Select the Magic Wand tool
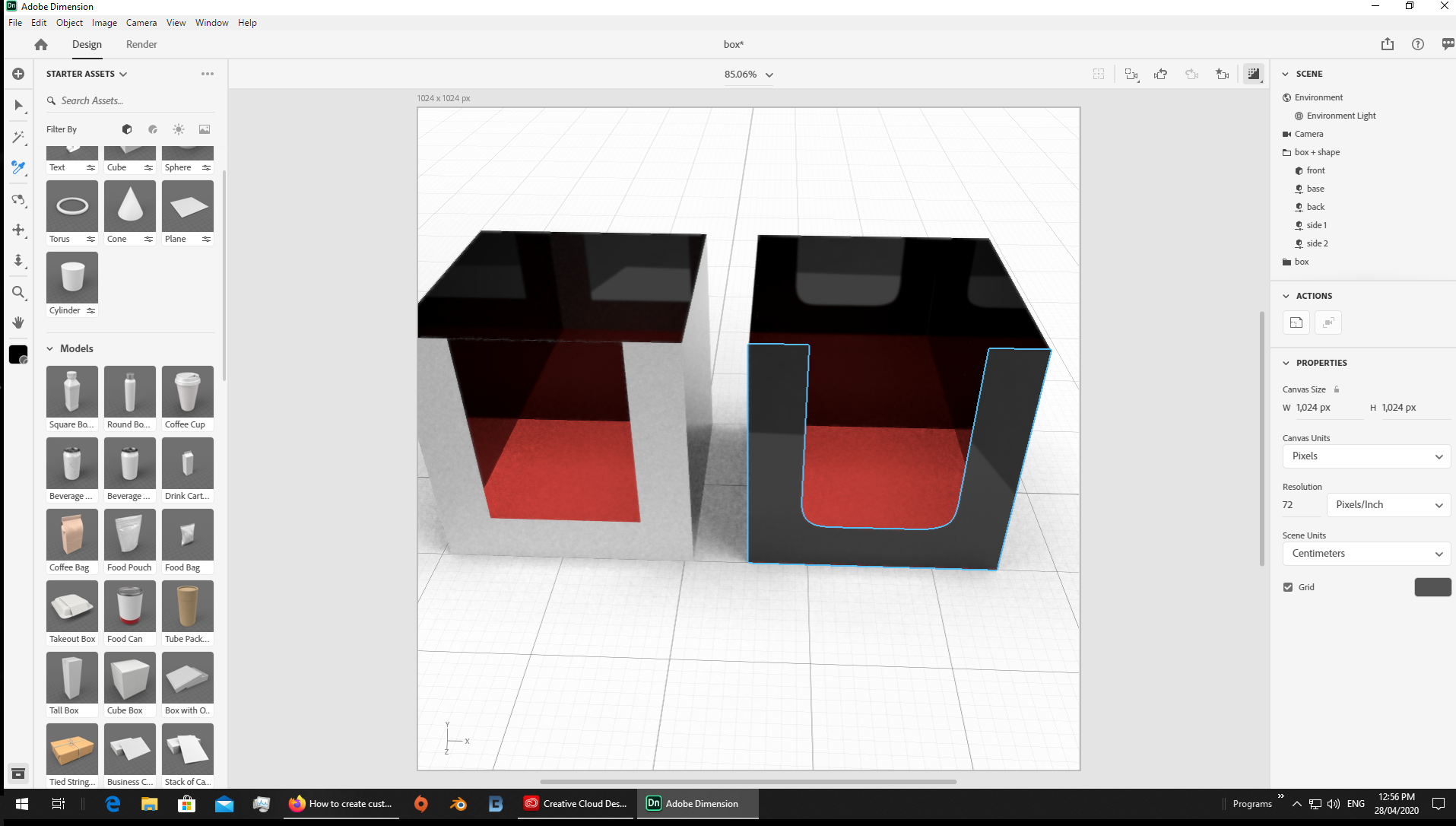Image resolution: width=1456 pixels, height=826 pixels. [18, 138]
